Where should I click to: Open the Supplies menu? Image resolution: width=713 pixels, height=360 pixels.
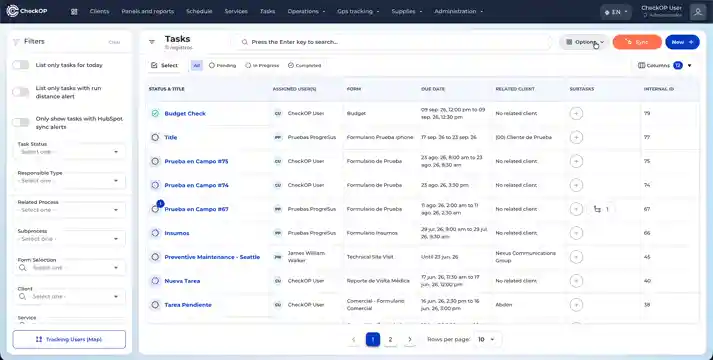(407, 11)
